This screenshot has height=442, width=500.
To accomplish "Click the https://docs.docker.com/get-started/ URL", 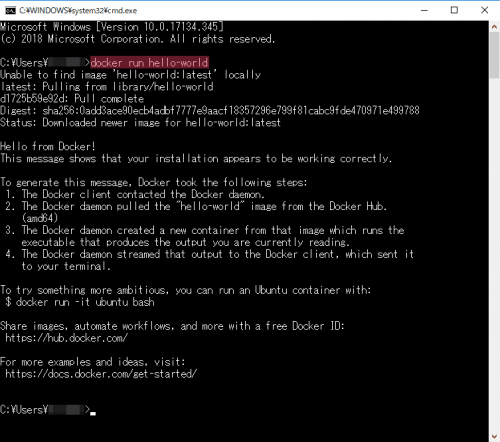I will click(101, 374).
